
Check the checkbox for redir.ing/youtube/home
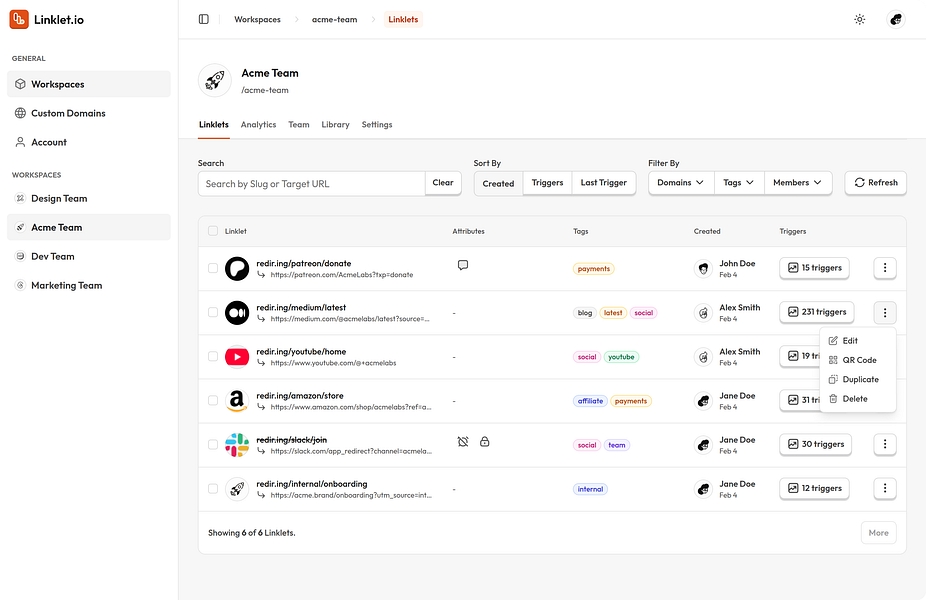pos(213,356)
